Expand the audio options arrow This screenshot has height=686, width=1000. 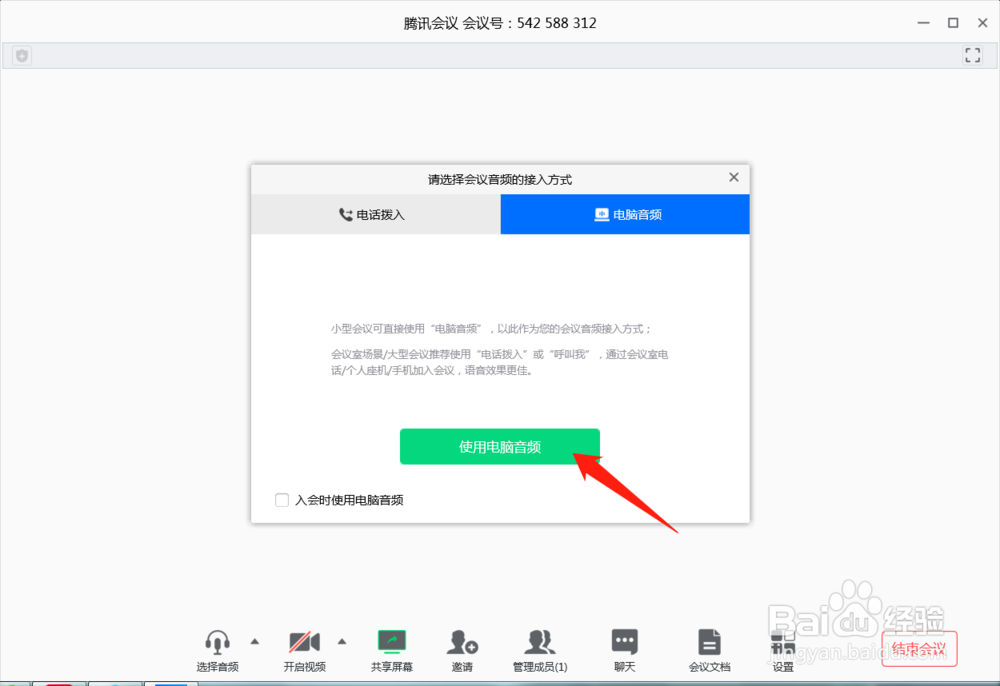(255, 641)
